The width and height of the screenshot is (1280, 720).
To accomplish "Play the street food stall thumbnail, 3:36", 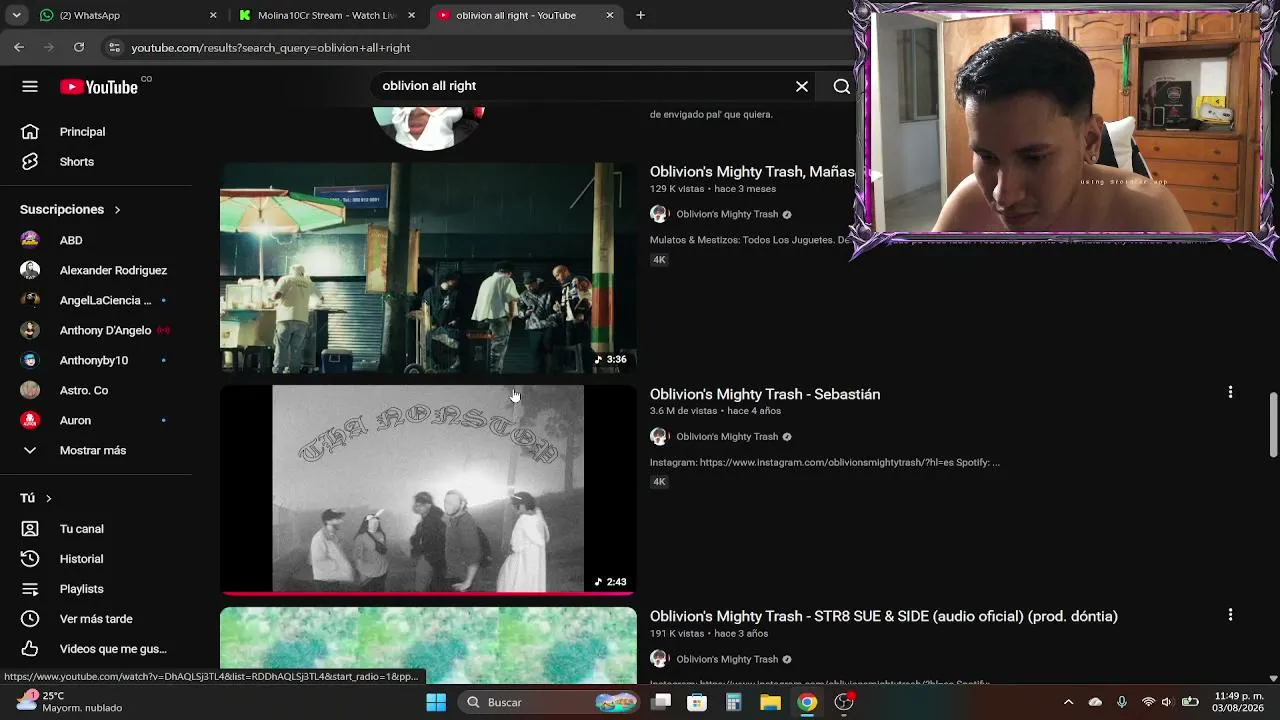I will pyautogui.click(x=428, y=268).
